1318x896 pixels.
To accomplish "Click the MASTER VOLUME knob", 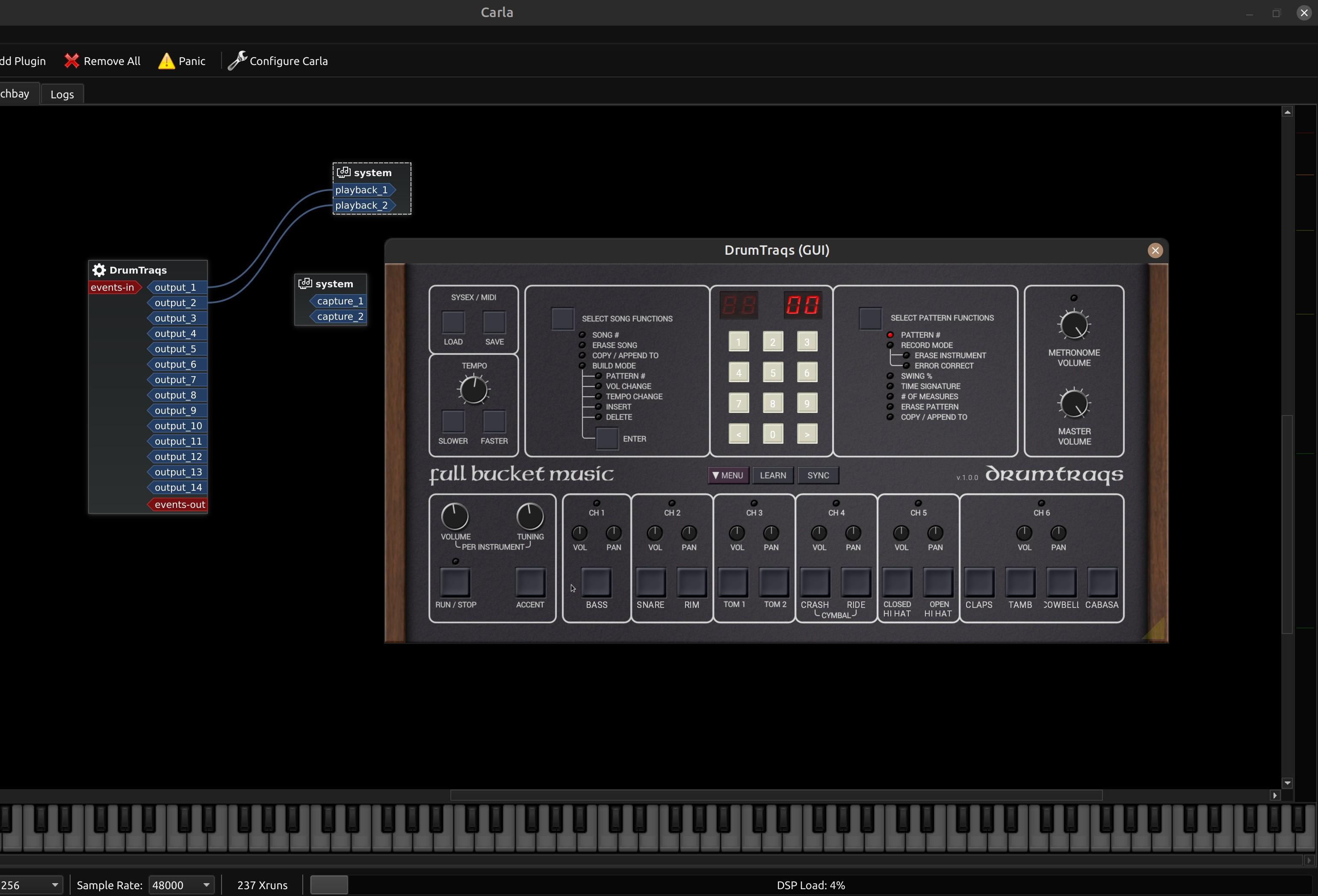I will pos(1074,404).
